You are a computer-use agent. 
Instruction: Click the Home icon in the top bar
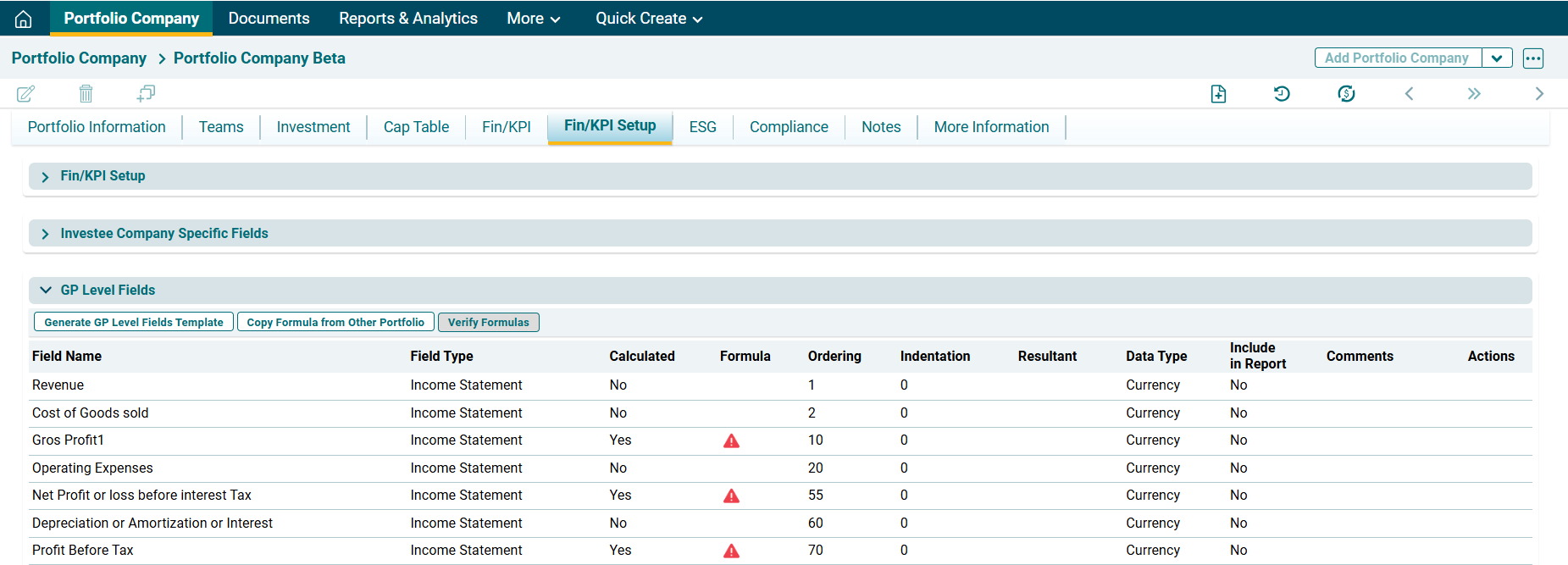pos(24,19)
